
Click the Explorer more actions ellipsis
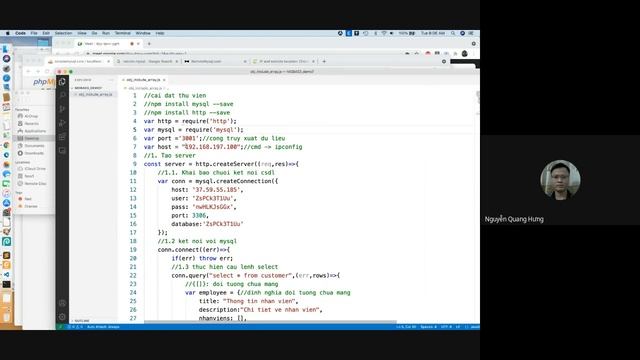click(111, 80)
